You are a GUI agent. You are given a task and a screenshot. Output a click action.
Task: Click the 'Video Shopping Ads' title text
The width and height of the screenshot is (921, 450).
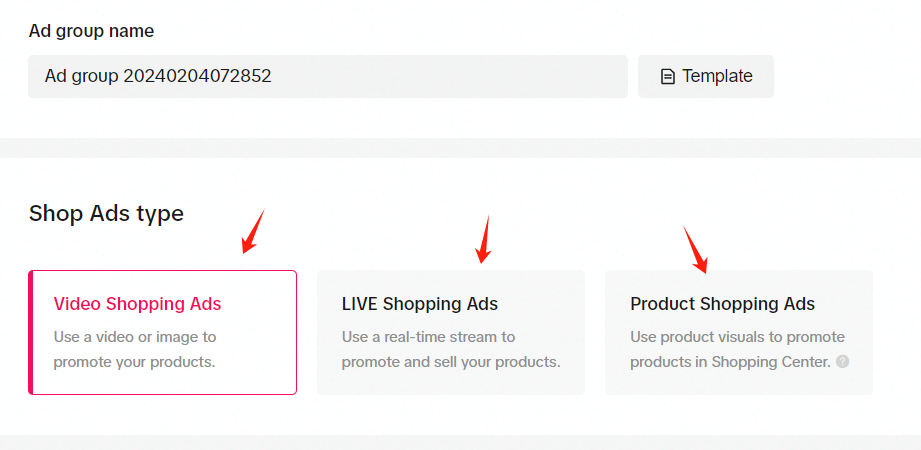pyautogui.click(x=137, y=304)
